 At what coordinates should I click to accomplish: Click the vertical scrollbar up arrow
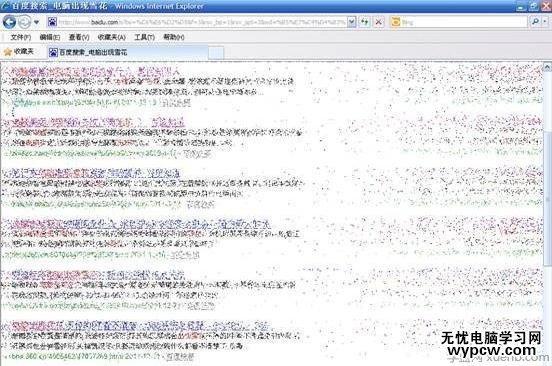click(547, 67)
